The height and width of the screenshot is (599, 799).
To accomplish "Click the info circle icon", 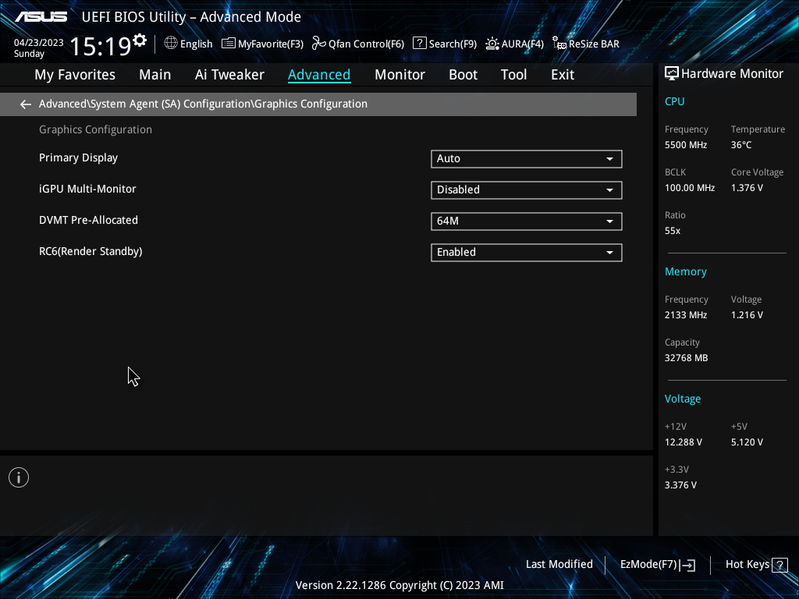I will 19,478.
